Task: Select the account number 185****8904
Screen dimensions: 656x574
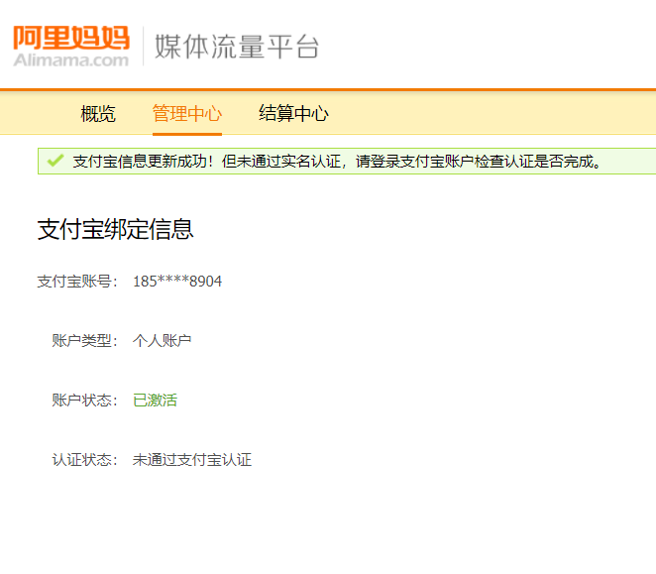Action: click(177, 282)
